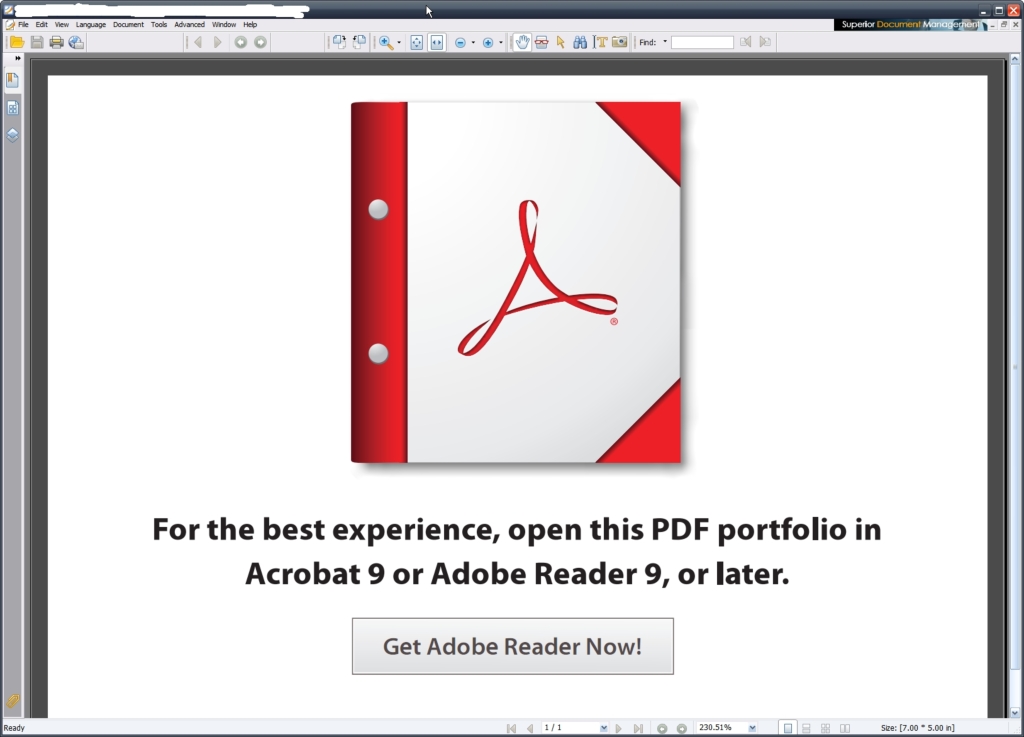Click Find Previous button
Screen dimensions: 1024x737
(746, 42)
